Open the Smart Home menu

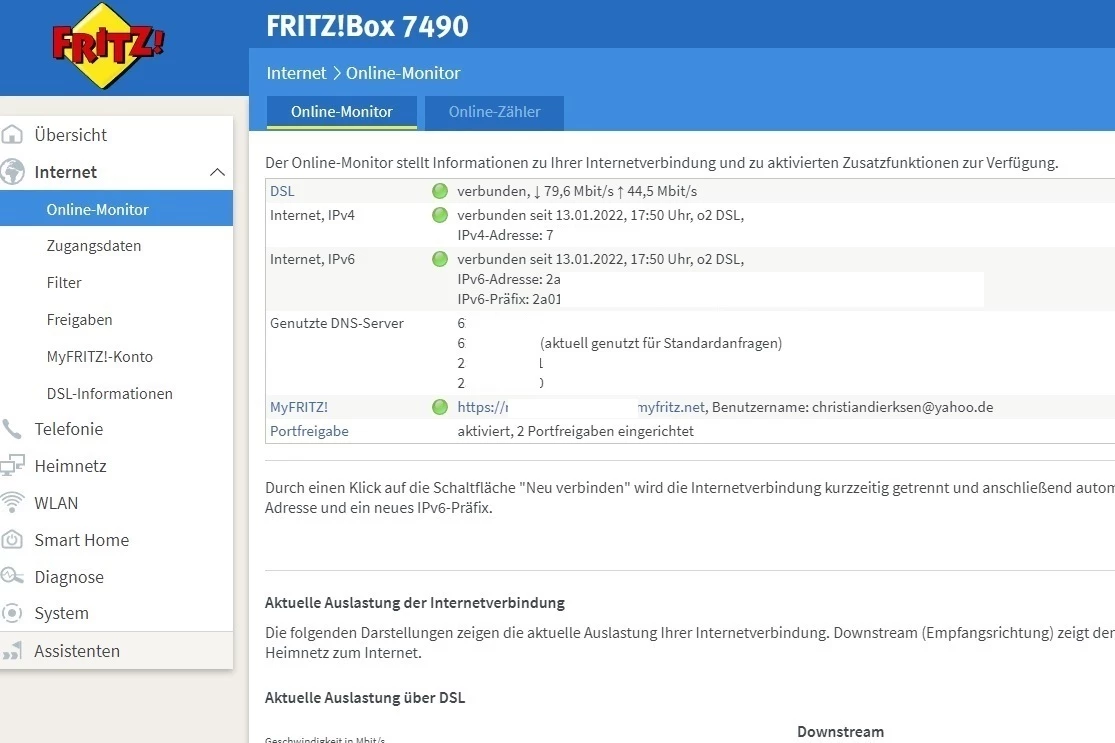tap(82, 540)
